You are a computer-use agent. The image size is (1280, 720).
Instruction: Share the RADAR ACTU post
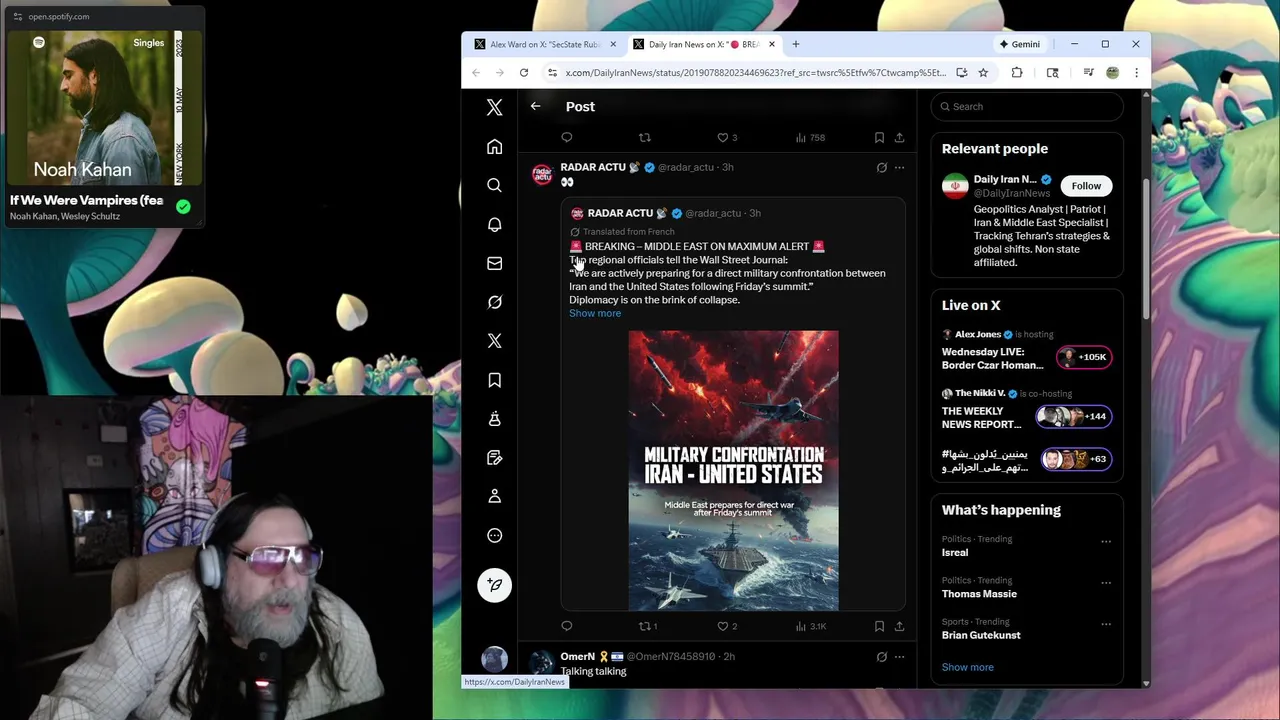(899, 626)
